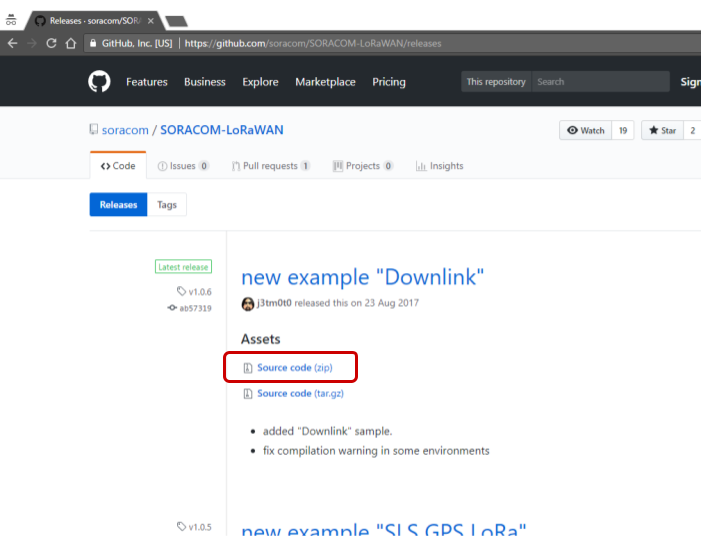Open the SORACOM-LoRaWAN repository link

click(222, 130)
